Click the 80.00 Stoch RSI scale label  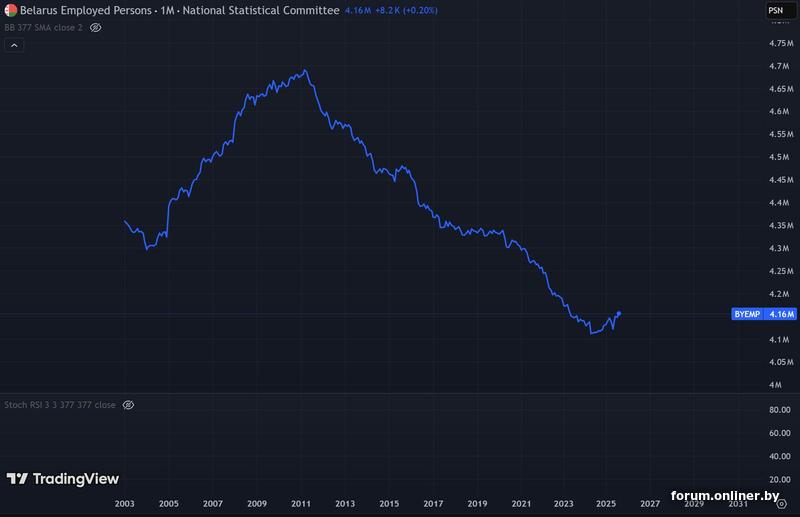[780, 410]
